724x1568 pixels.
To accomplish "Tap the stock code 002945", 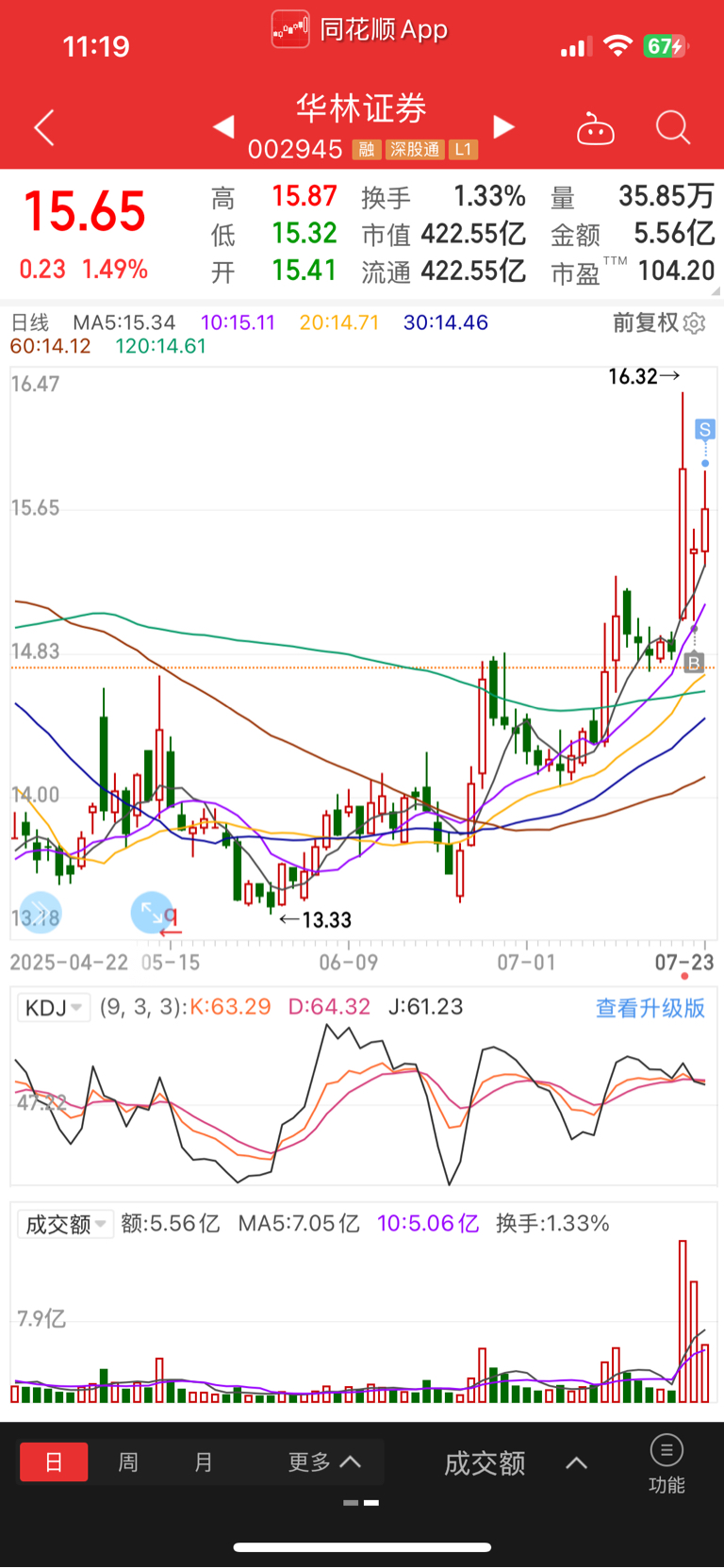I will click(x=295, y=149).
